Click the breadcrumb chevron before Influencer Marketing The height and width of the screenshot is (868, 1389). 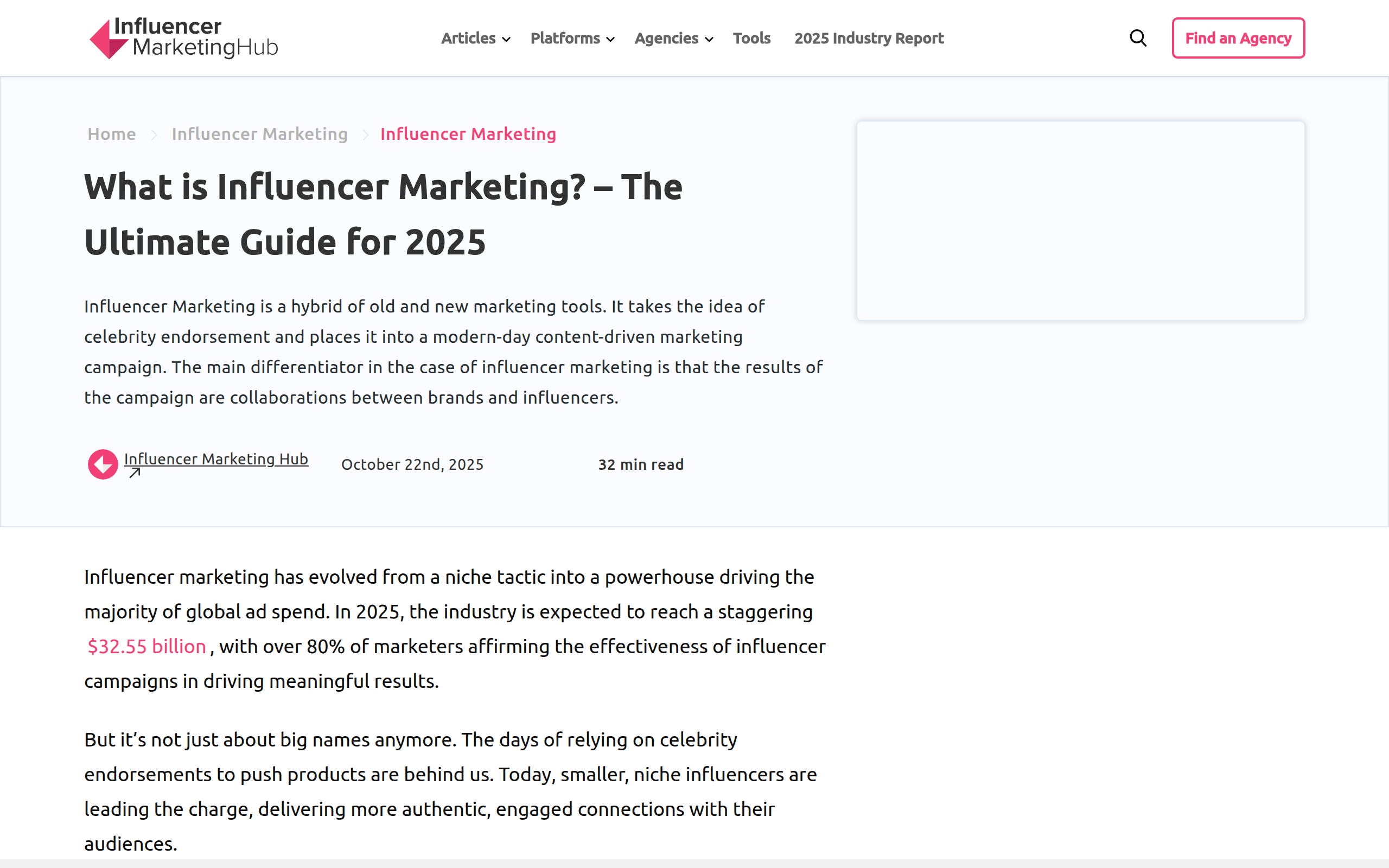[x=366, y=134]
